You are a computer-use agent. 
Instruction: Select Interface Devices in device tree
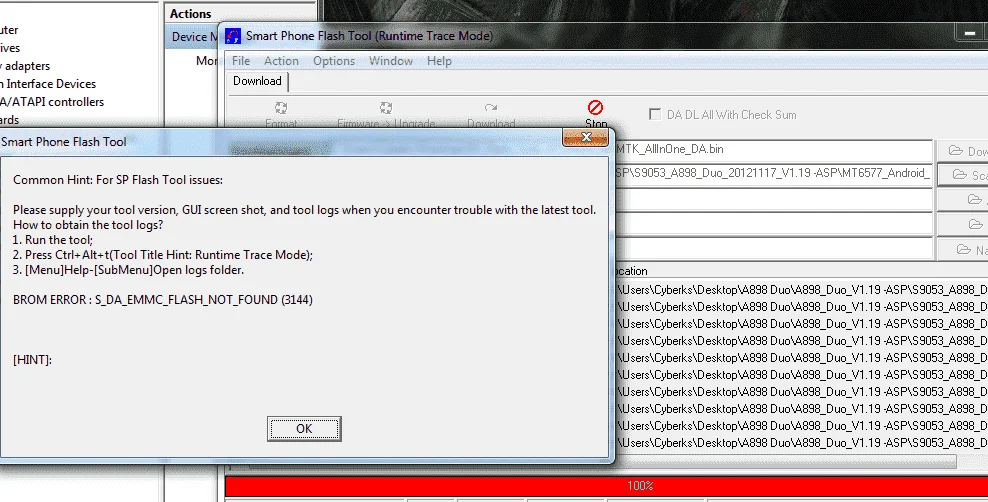tap(48, 84)
